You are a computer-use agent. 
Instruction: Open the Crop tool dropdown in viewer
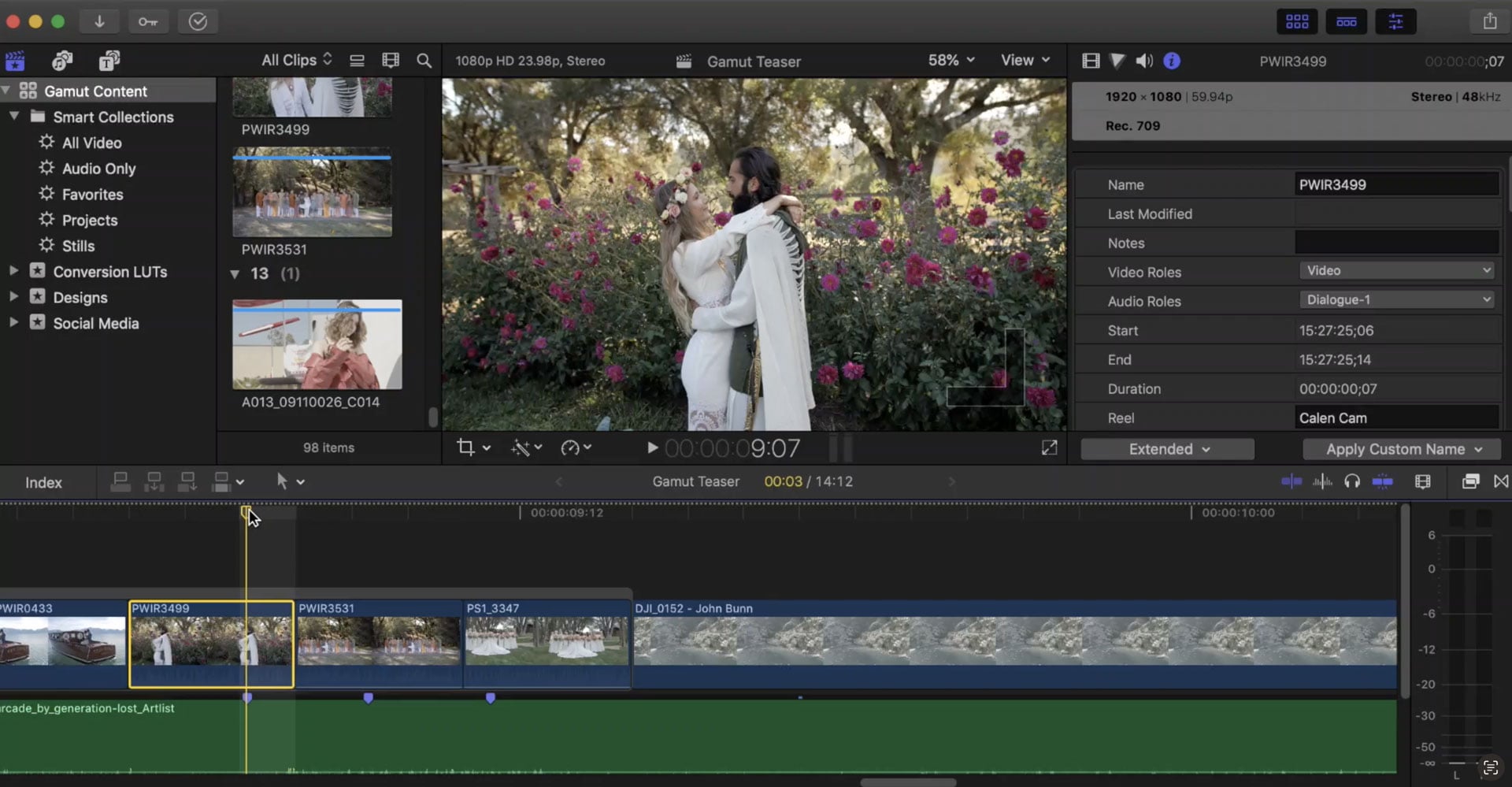[x=474, y=447]
